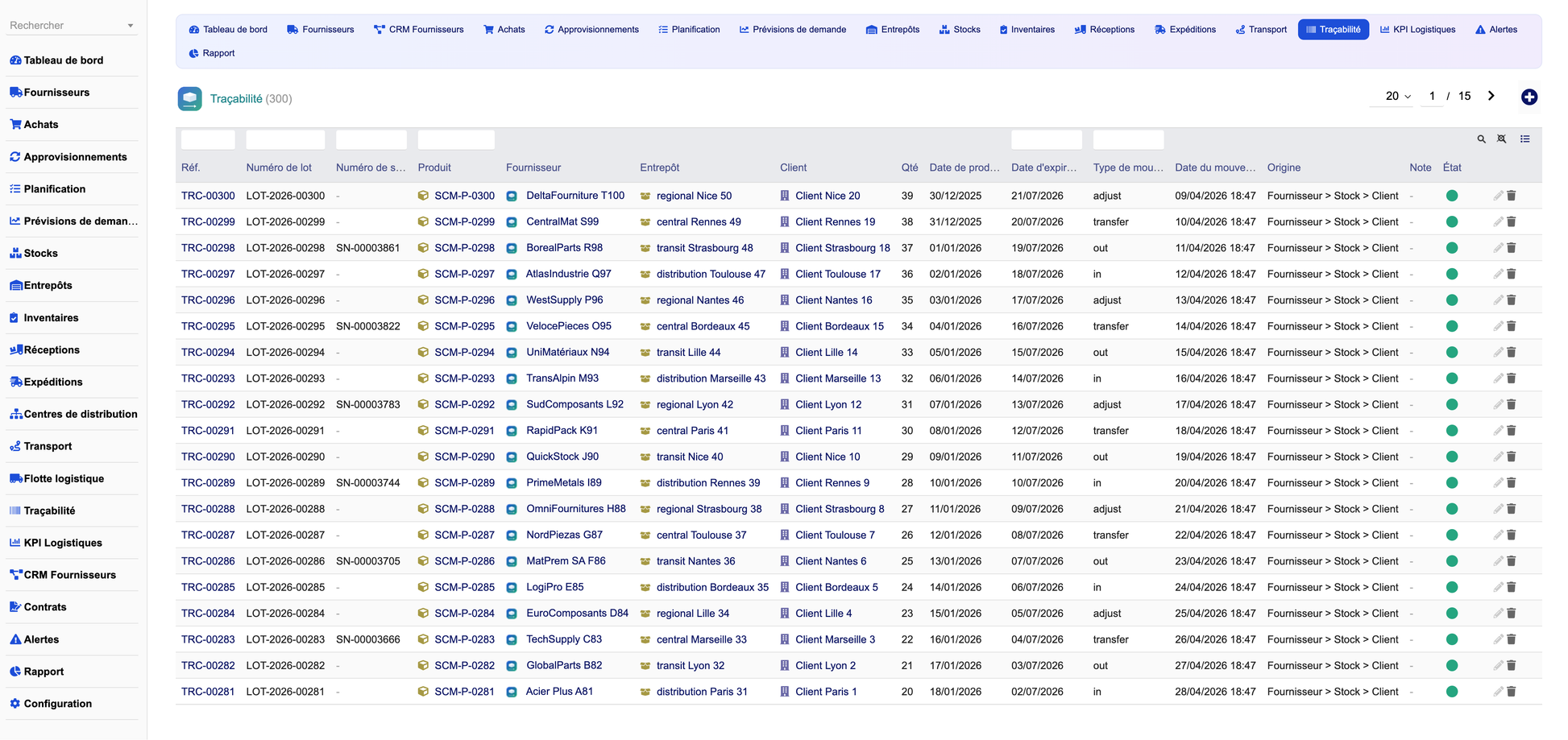The width and height of the screenshot is (1568, 740).
Task: Click the Traçabilité module icon beside title
Action: click(190, 99)
